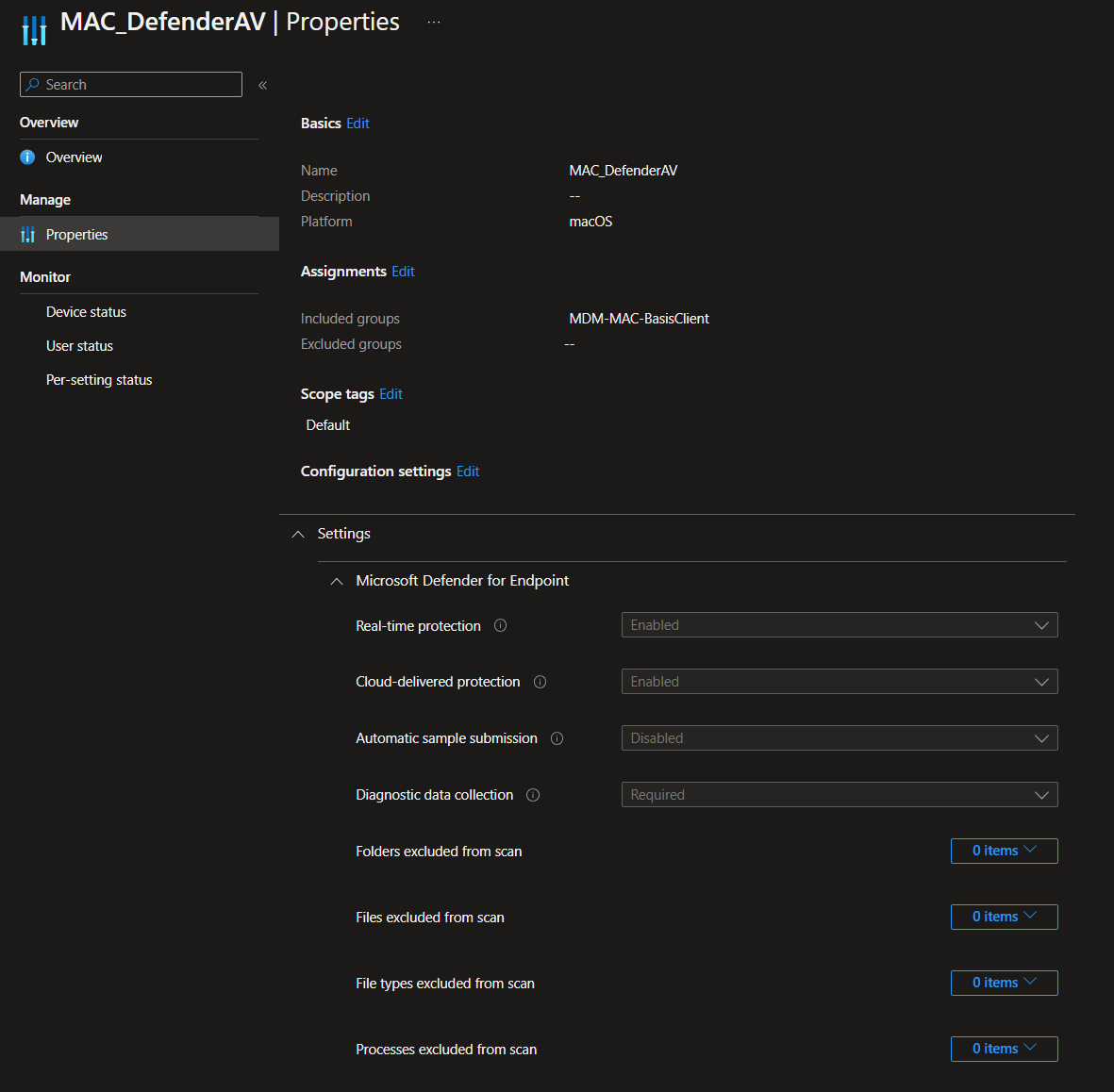
Task: Click info icon beside Cloud-delivered protection
Action: tap(540, 682)
